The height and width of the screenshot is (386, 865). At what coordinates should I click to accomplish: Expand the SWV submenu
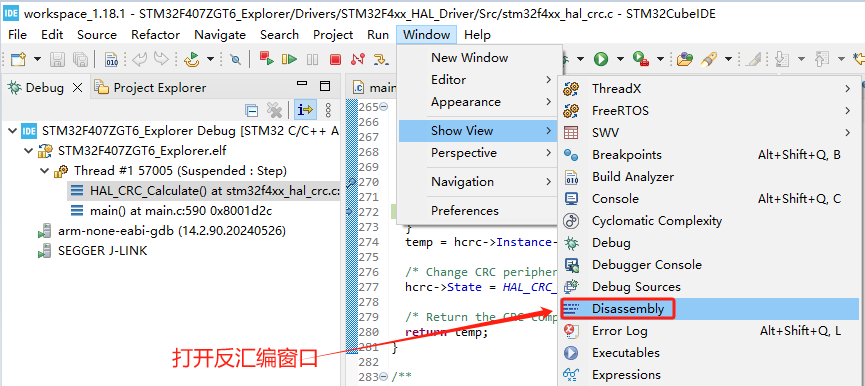709,133
